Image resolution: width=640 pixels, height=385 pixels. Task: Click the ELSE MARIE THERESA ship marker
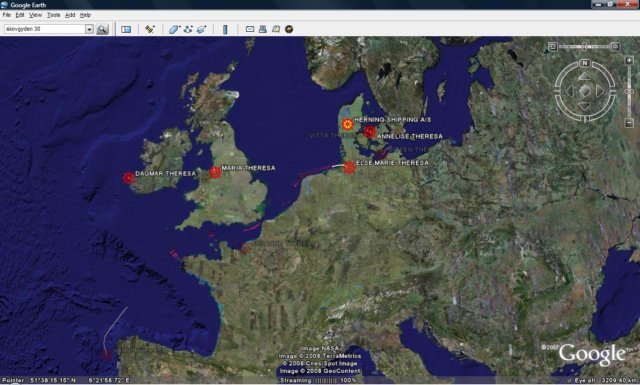coord(349,167)
